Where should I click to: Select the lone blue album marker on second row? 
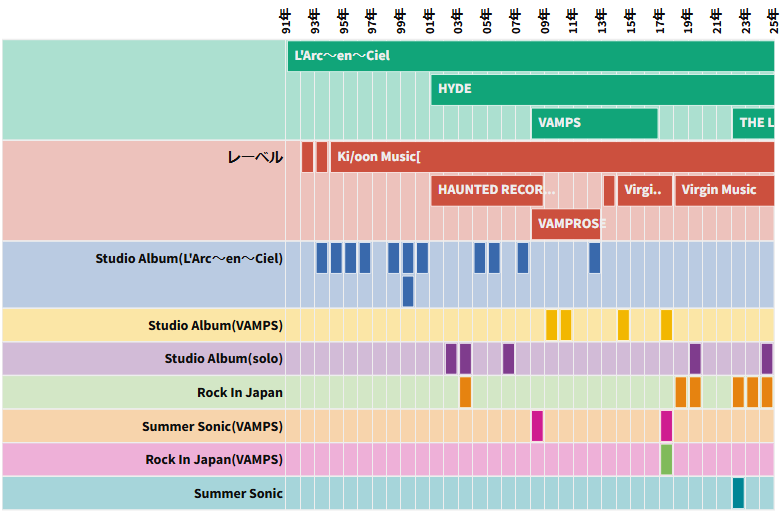click(x=408, y=291)
